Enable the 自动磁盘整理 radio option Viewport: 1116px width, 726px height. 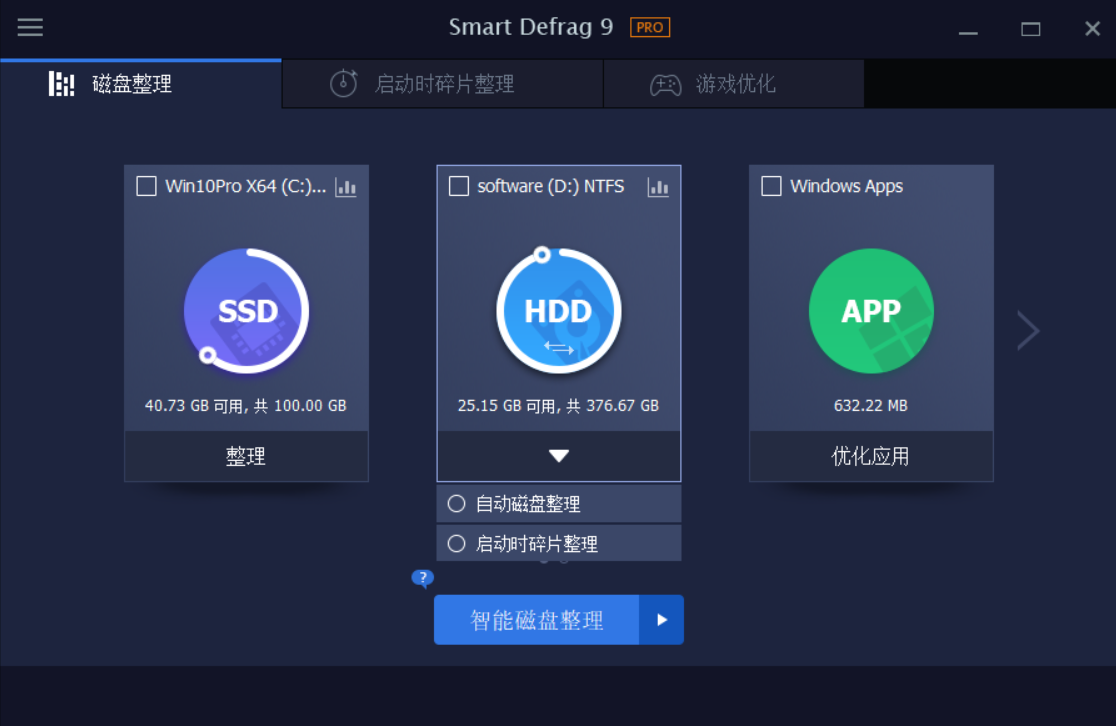pos(457,503)
